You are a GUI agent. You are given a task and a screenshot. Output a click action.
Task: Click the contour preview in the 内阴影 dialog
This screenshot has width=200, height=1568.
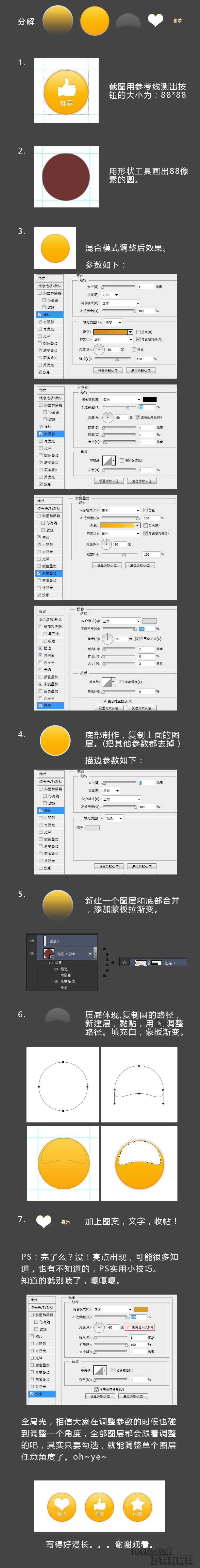pyautogui.click(x=108, y=461)
